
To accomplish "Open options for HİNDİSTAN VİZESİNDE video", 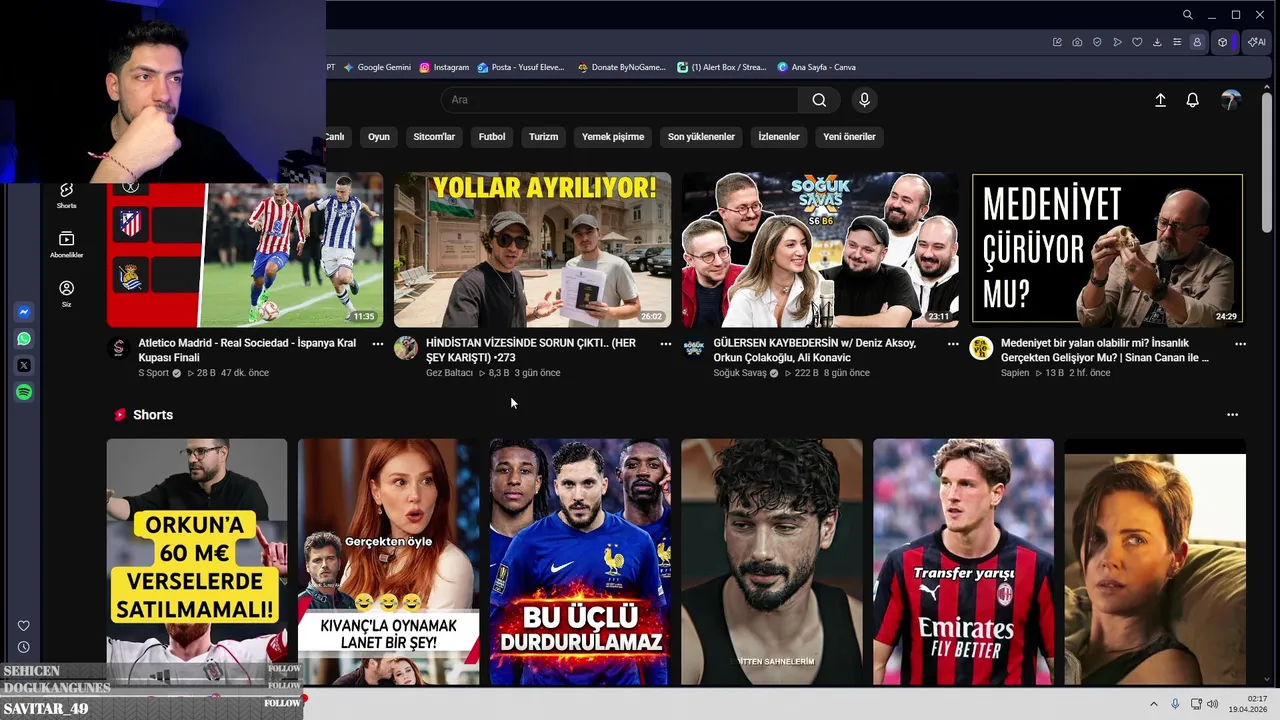I will coord(666,344).
